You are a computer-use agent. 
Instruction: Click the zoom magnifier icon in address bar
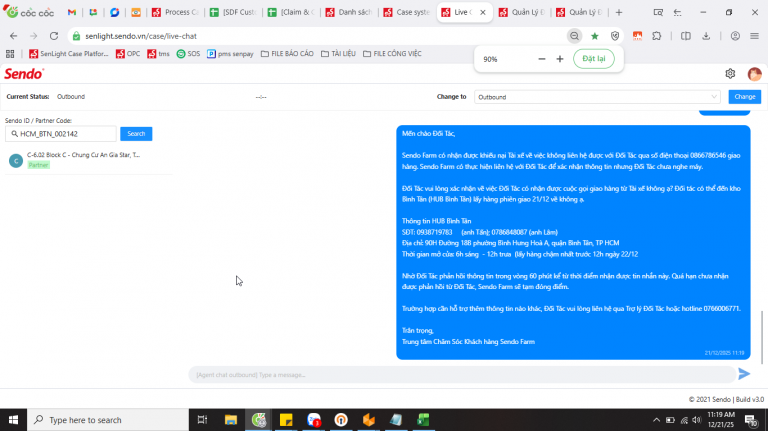tap(574, 36)
